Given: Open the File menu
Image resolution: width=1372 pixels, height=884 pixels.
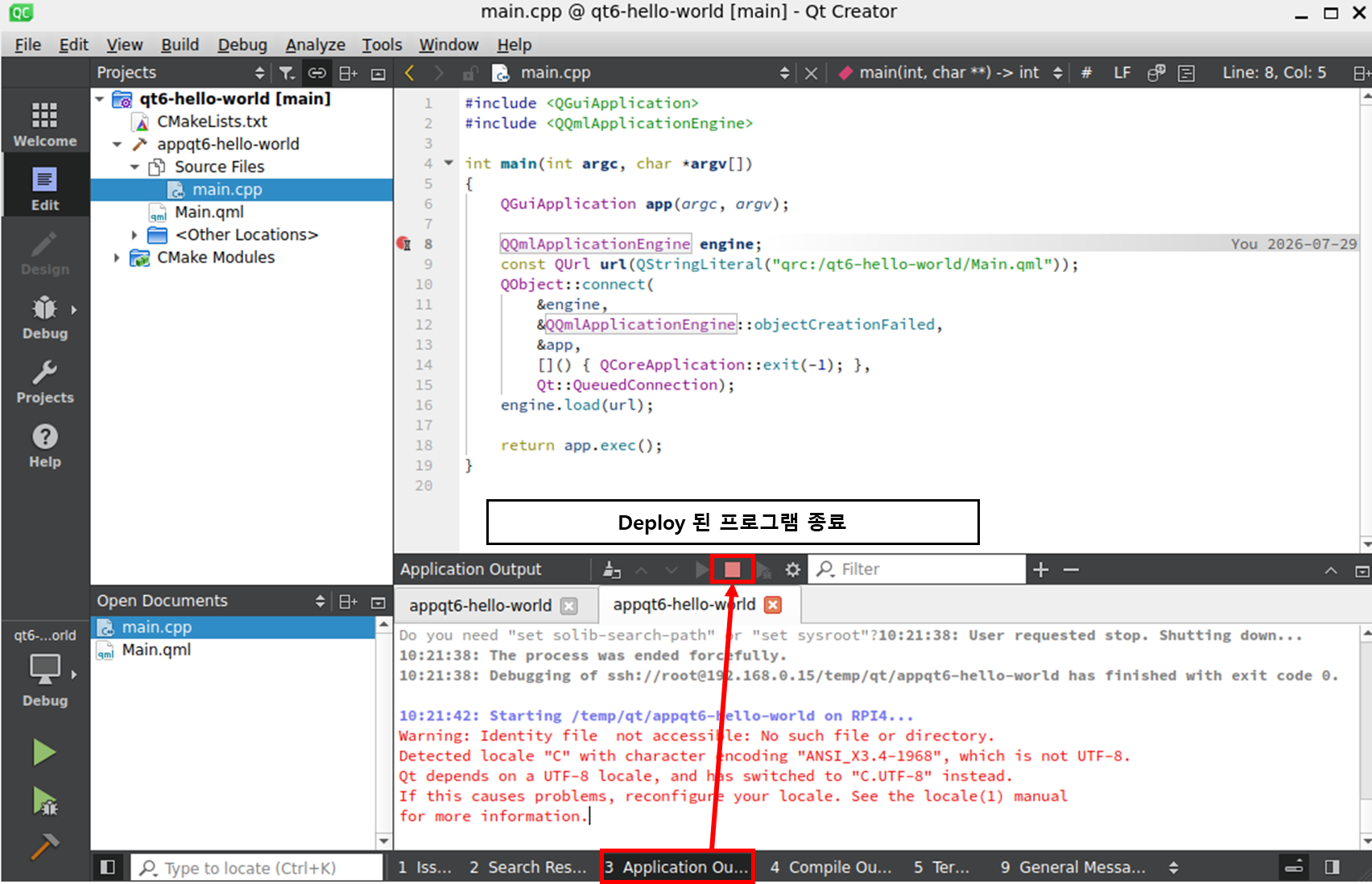Looking at the screenshot, I should point(27,44).
